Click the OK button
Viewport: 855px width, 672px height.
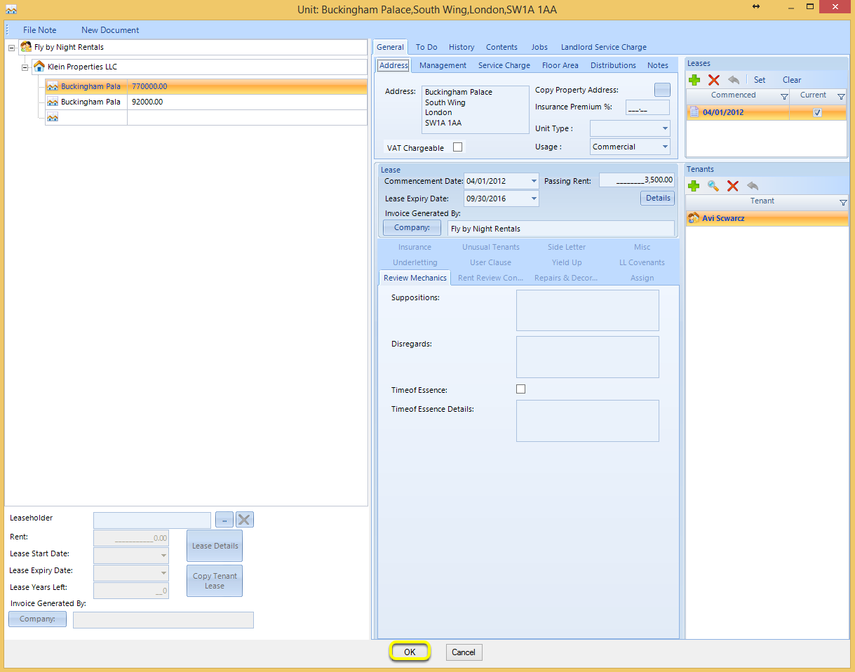coord(410,652)
